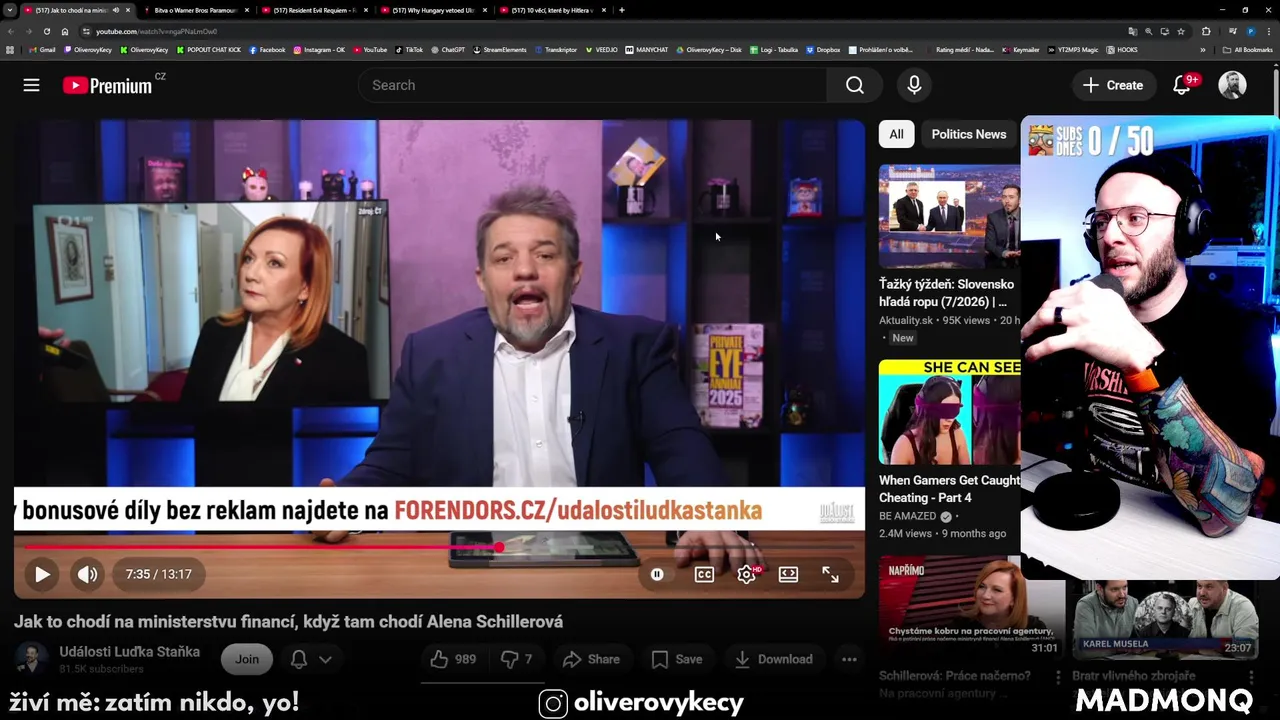The height and width of the screenshot is (720, 1280).
Task: Open more actions three-dot menu
Action: click(x=849, y=659)
